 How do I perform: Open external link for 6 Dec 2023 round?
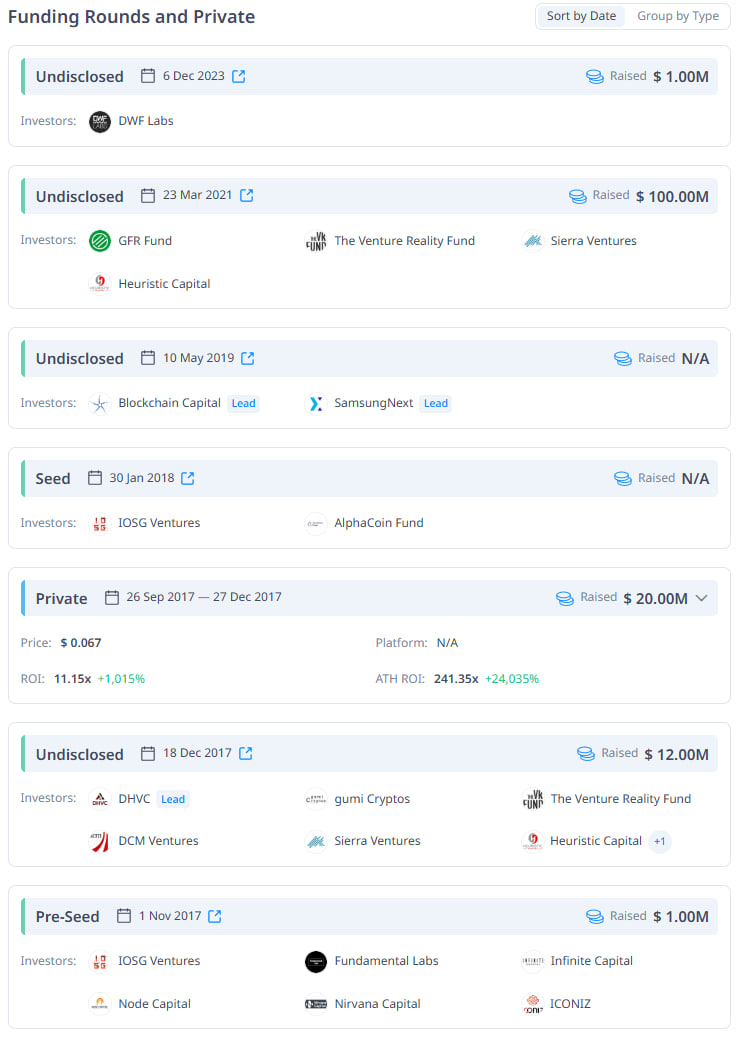pos(239,76)
